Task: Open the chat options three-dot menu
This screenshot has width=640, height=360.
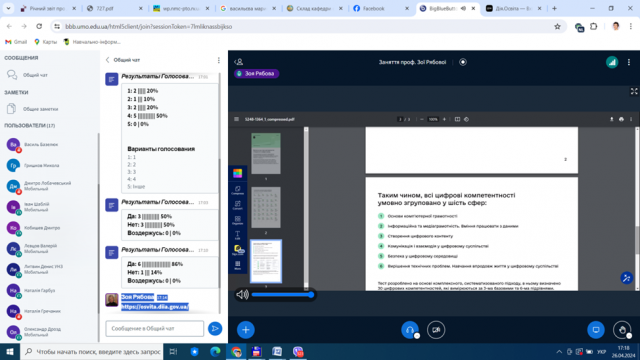Action: 219,60
